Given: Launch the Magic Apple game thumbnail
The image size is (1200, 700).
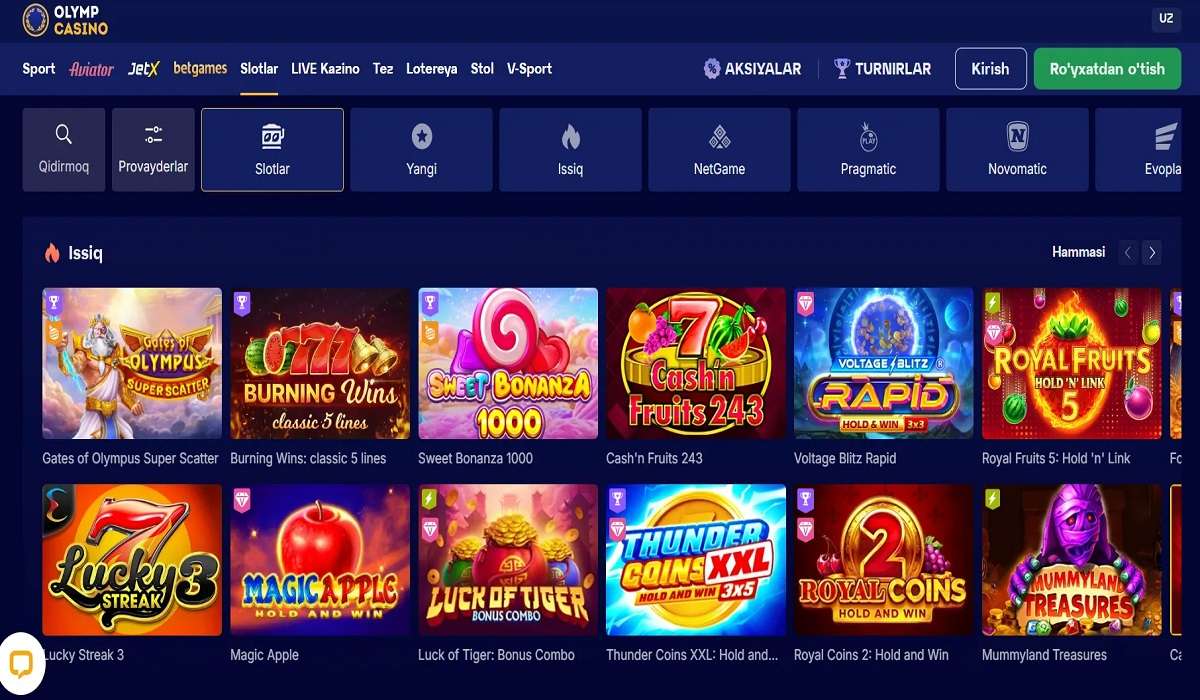Looking at the screenshot, I should click(x=320, y=560).
